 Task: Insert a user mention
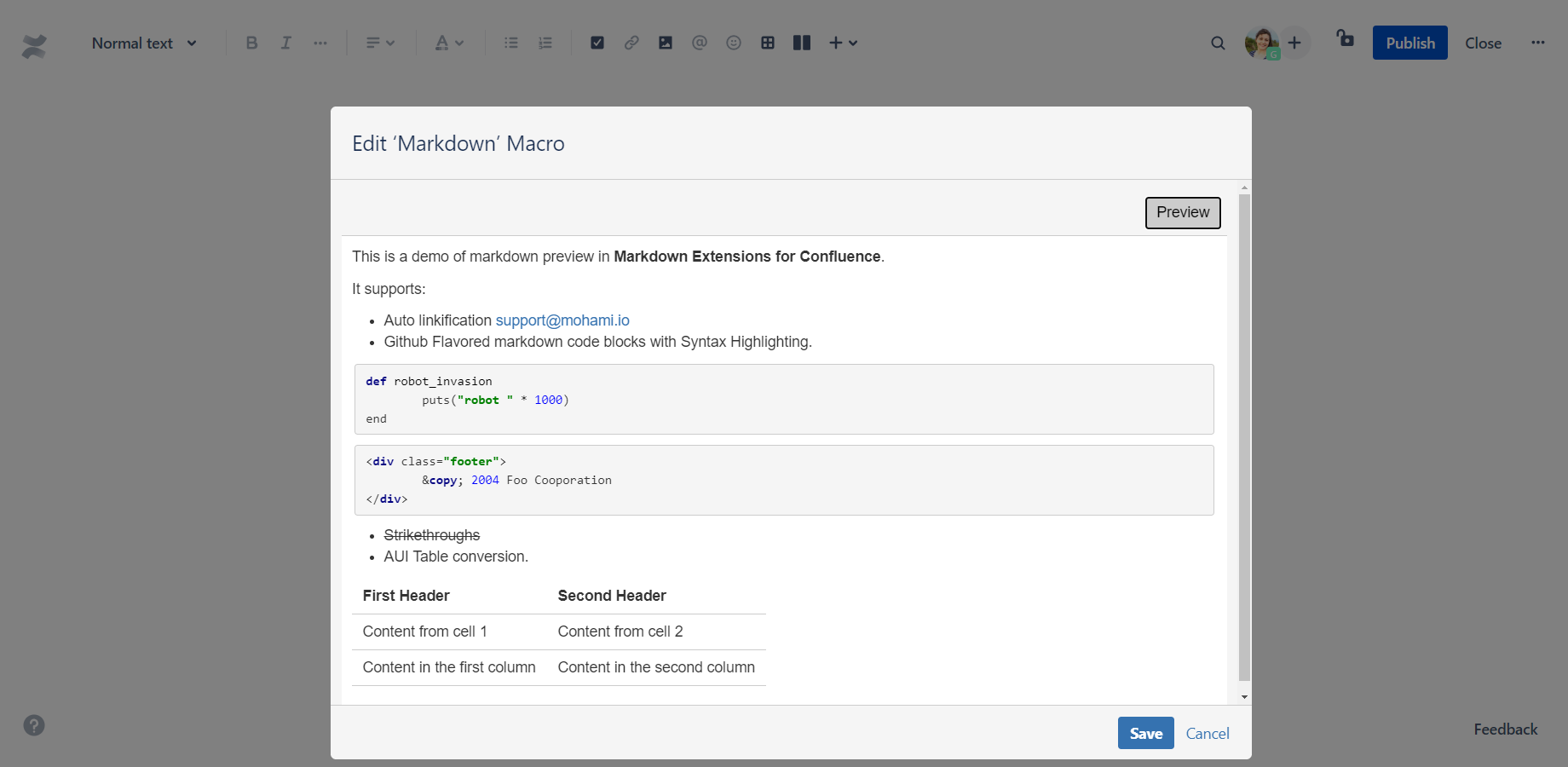pos(700,43)
